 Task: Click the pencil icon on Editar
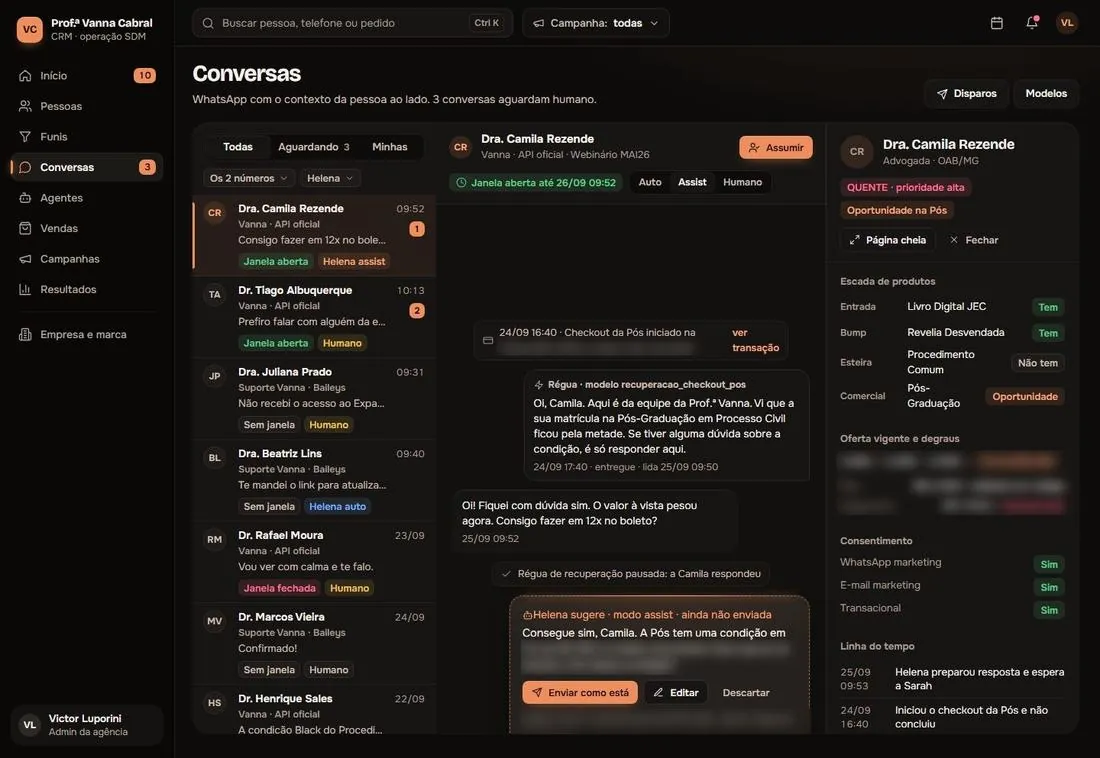coord(658,693)
